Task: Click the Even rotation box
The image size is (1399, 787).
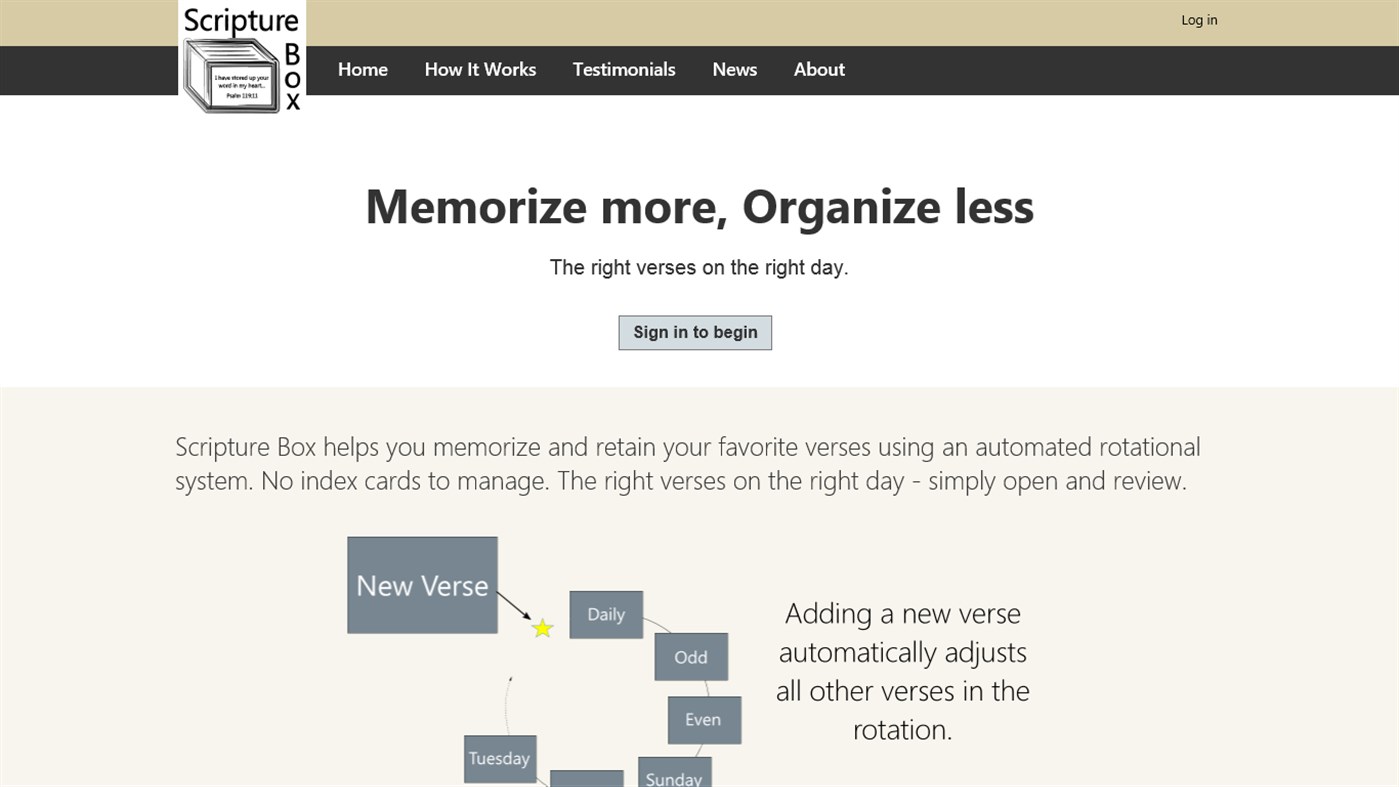Action: (x=704, y=720)
